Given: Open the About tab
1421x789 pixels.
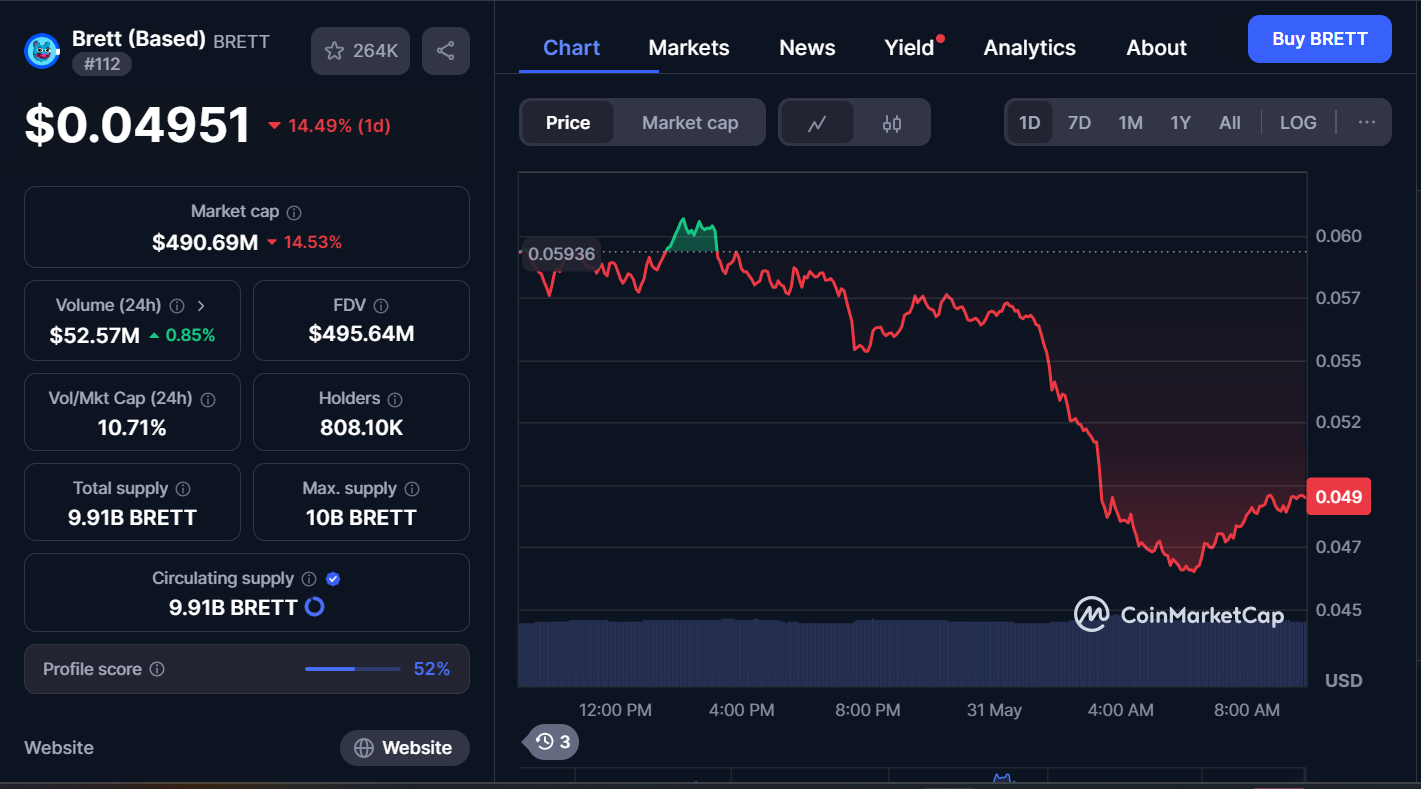Looking at the screenshot, I should click(x=1156, y=47).
